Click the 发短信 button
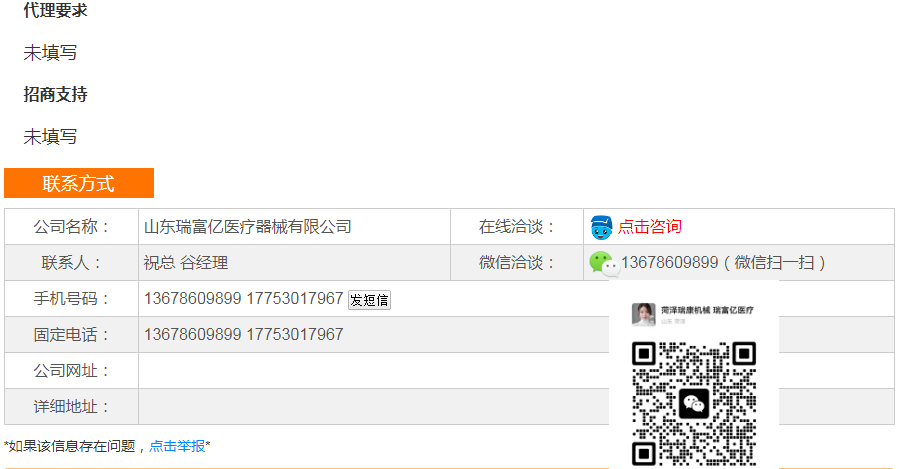Screen dimensions: 904x469 [x=370, y=300]
